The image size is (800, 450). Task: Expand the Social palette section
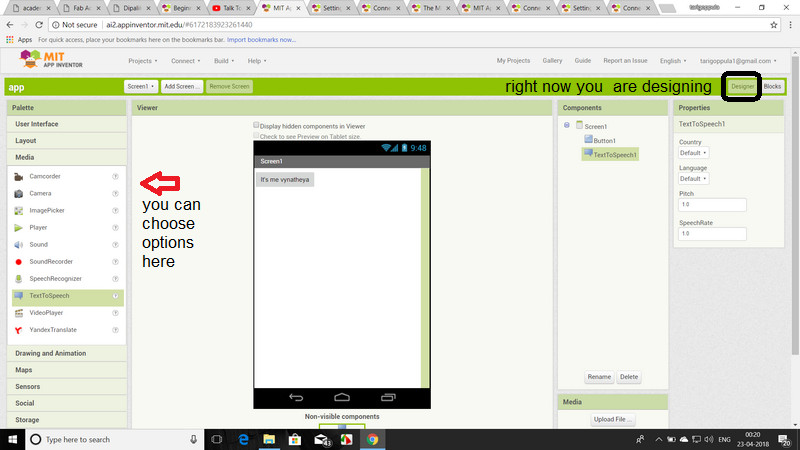pos(67,403)
